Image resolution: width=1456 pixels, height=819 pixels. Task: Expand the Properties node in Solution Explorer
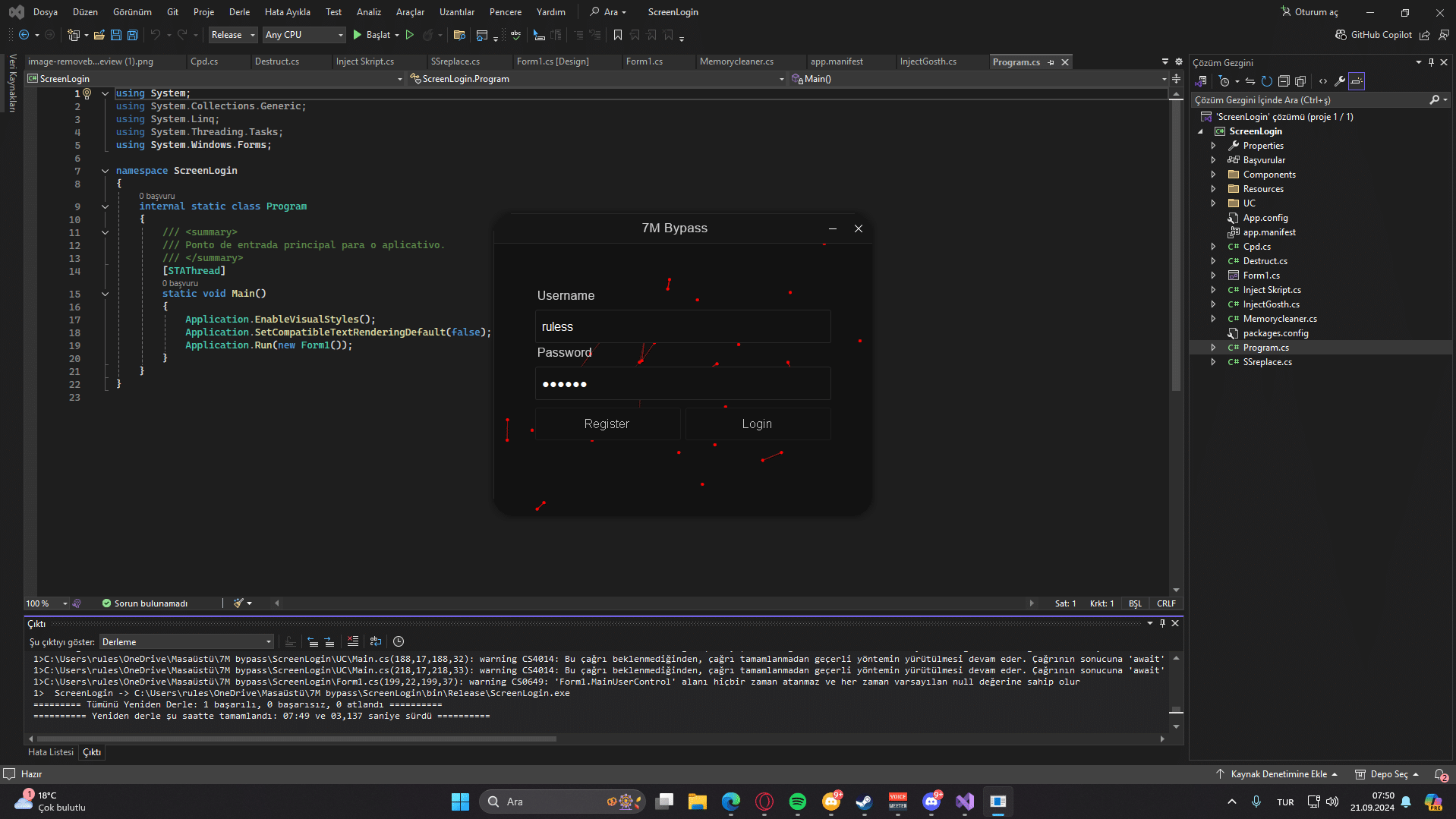1213,146
